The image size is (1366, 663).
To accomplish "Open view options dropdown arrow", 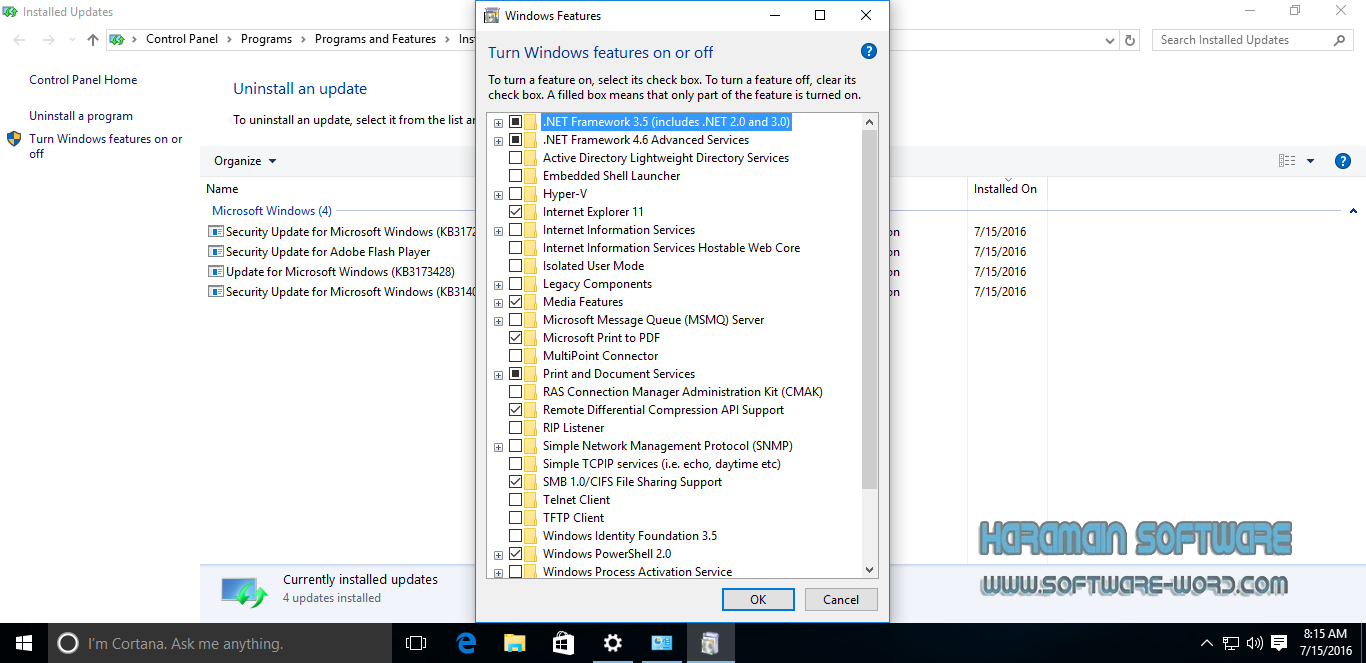I will tap(1311, 161).
